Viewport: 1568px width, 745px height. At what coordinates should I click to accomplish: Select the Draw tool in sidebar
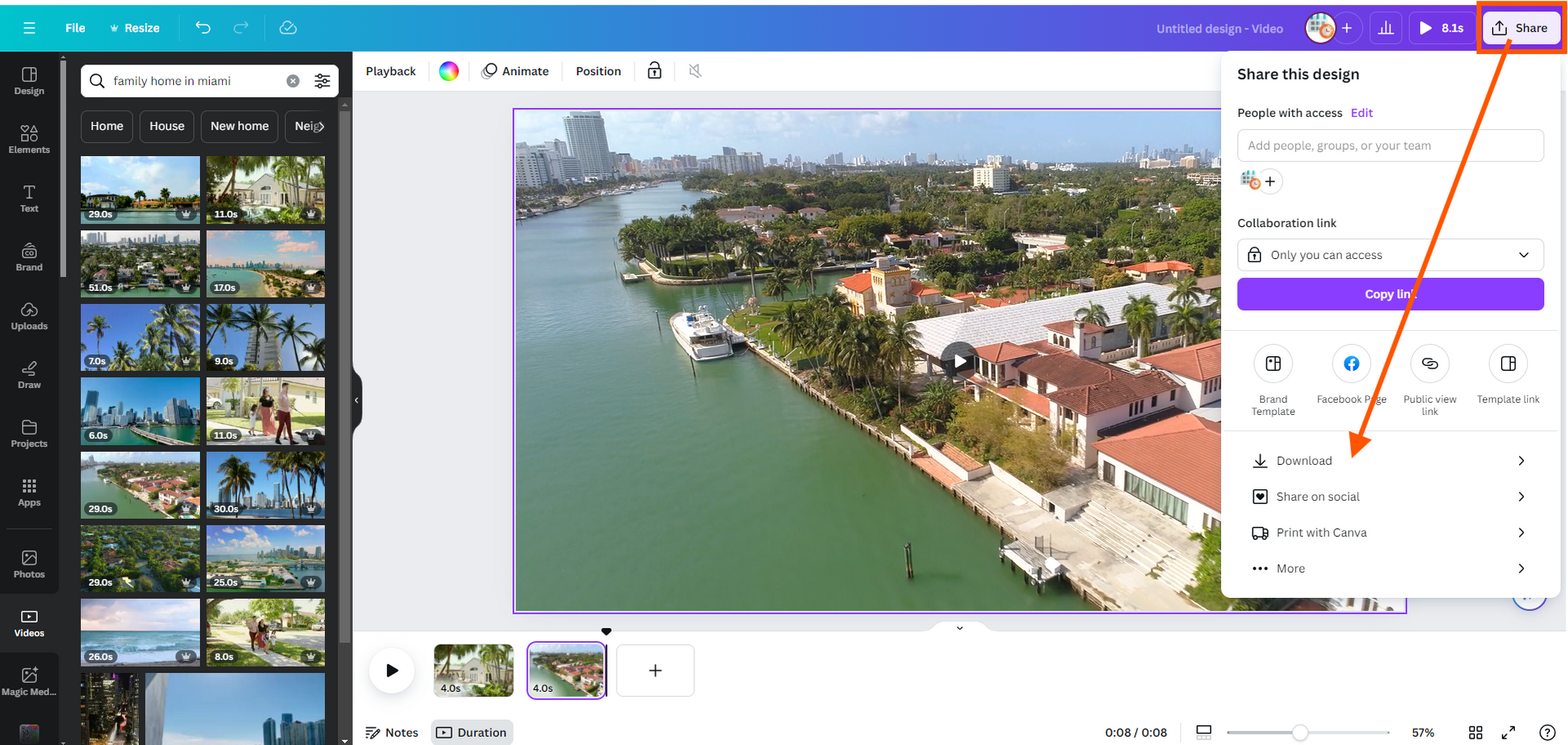click(x=29, y=374)
